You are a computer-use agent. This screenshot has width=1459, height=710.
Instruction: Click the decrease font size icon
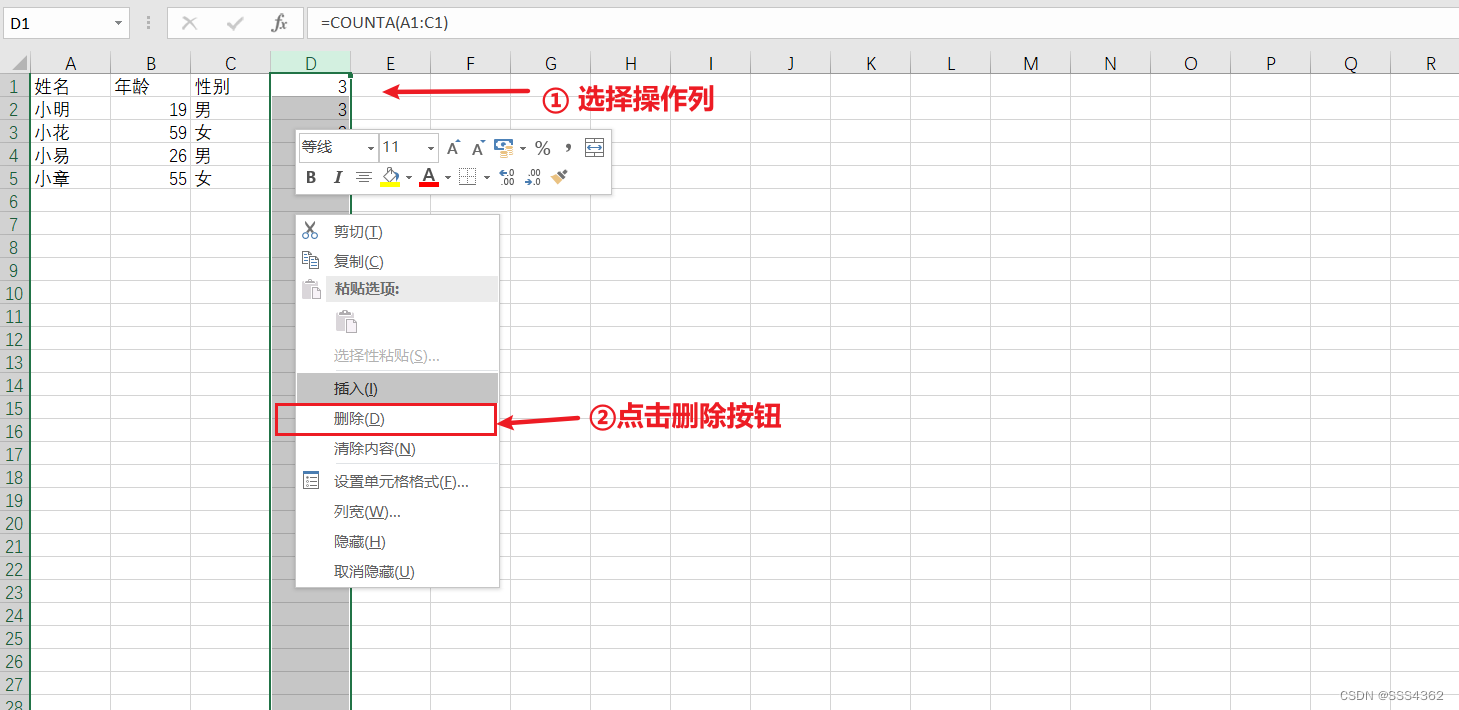[478, 148]
